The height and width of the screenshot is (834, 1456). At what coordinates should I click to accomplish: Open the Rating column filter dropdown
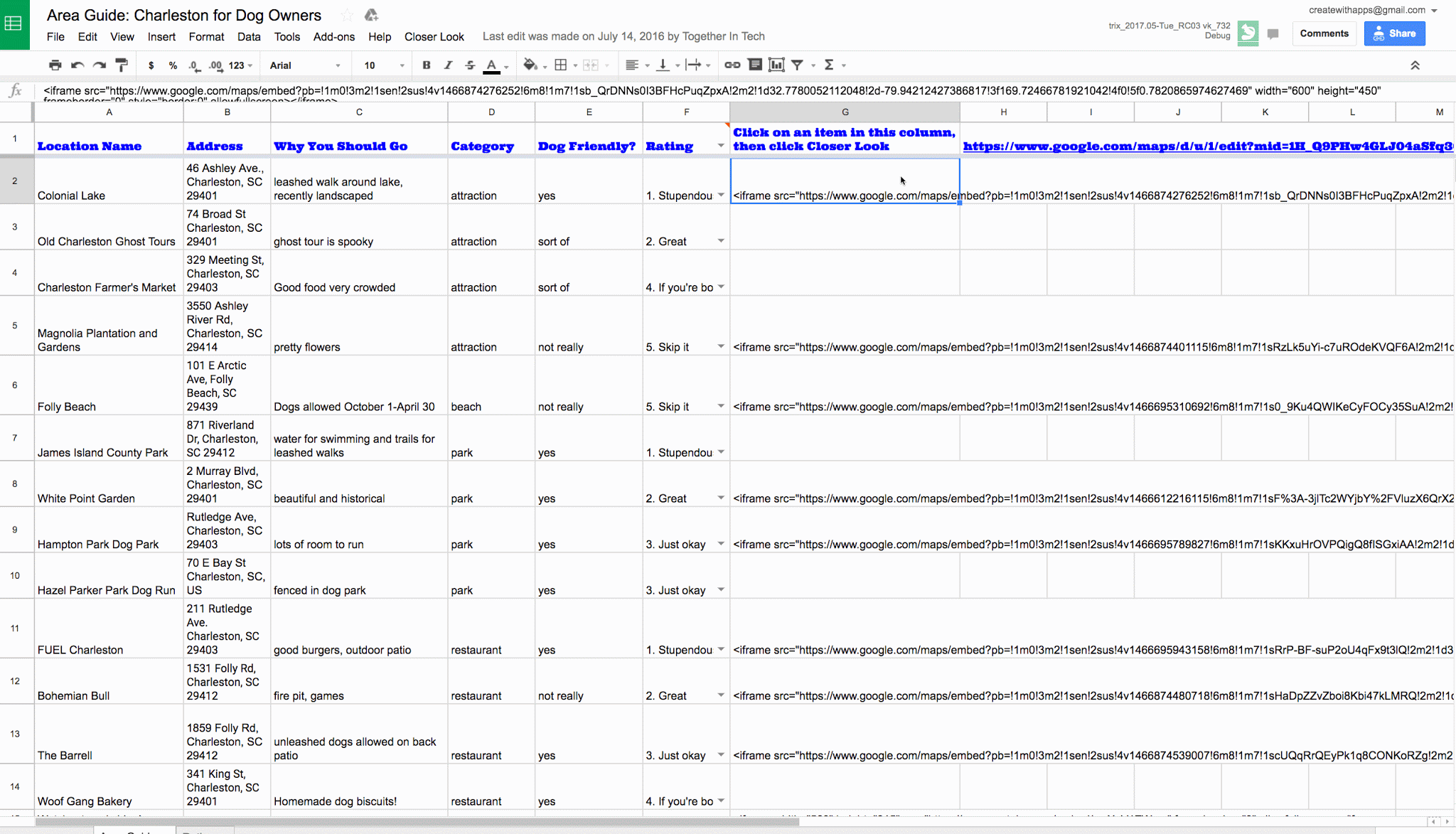click(721, 146)
